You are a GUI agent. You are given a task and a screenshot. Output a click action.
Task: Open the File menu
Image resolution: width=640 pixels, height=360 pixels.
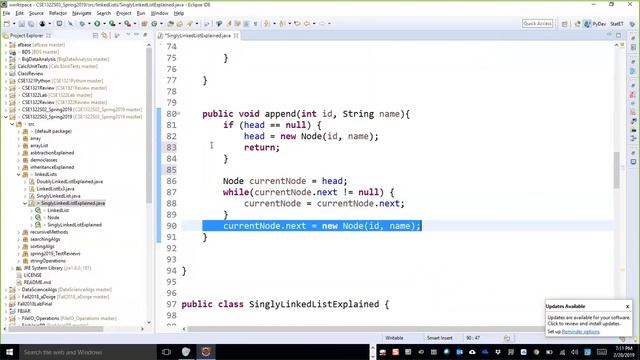(6, 13)
